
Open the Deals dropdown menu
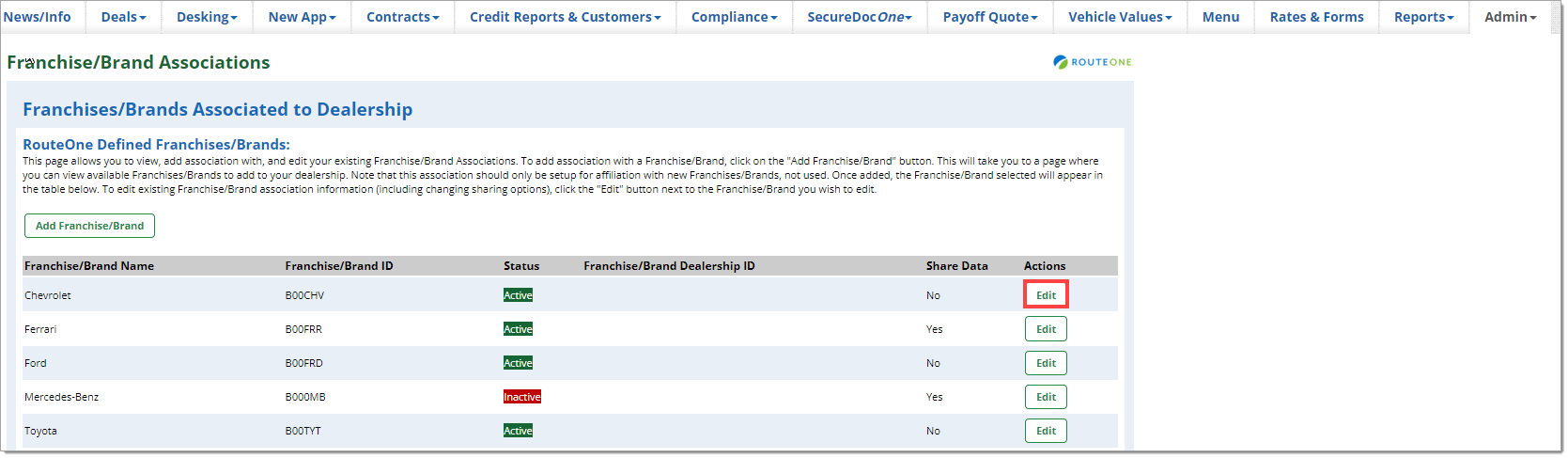[123, 17]
